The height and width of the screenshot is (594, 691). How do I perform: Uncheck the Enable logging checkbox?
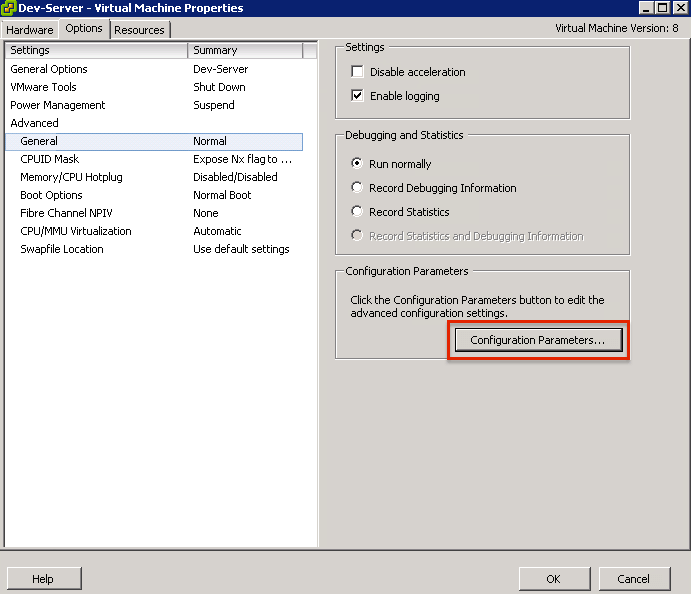(x=358, y=96)
